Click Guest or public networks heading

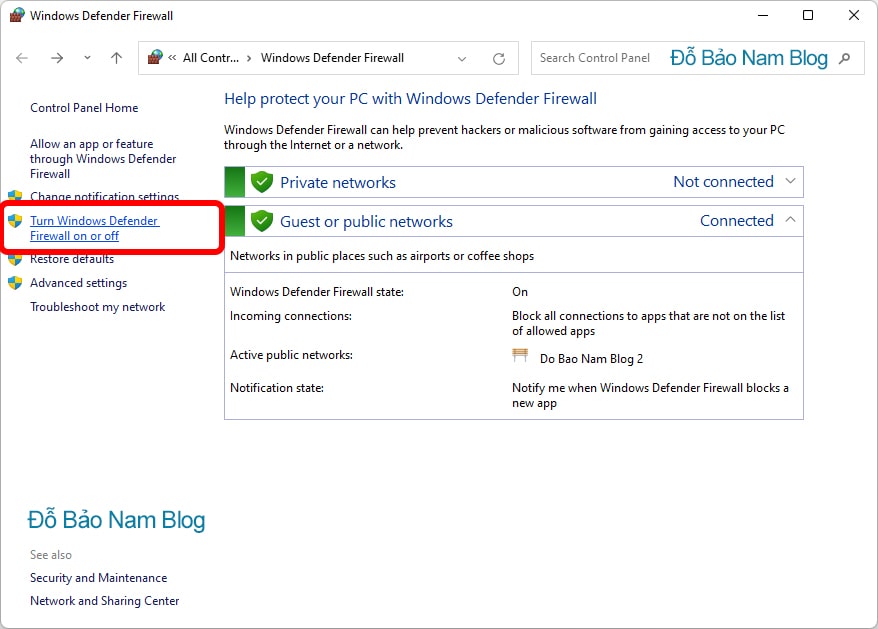tap(366, 222)
